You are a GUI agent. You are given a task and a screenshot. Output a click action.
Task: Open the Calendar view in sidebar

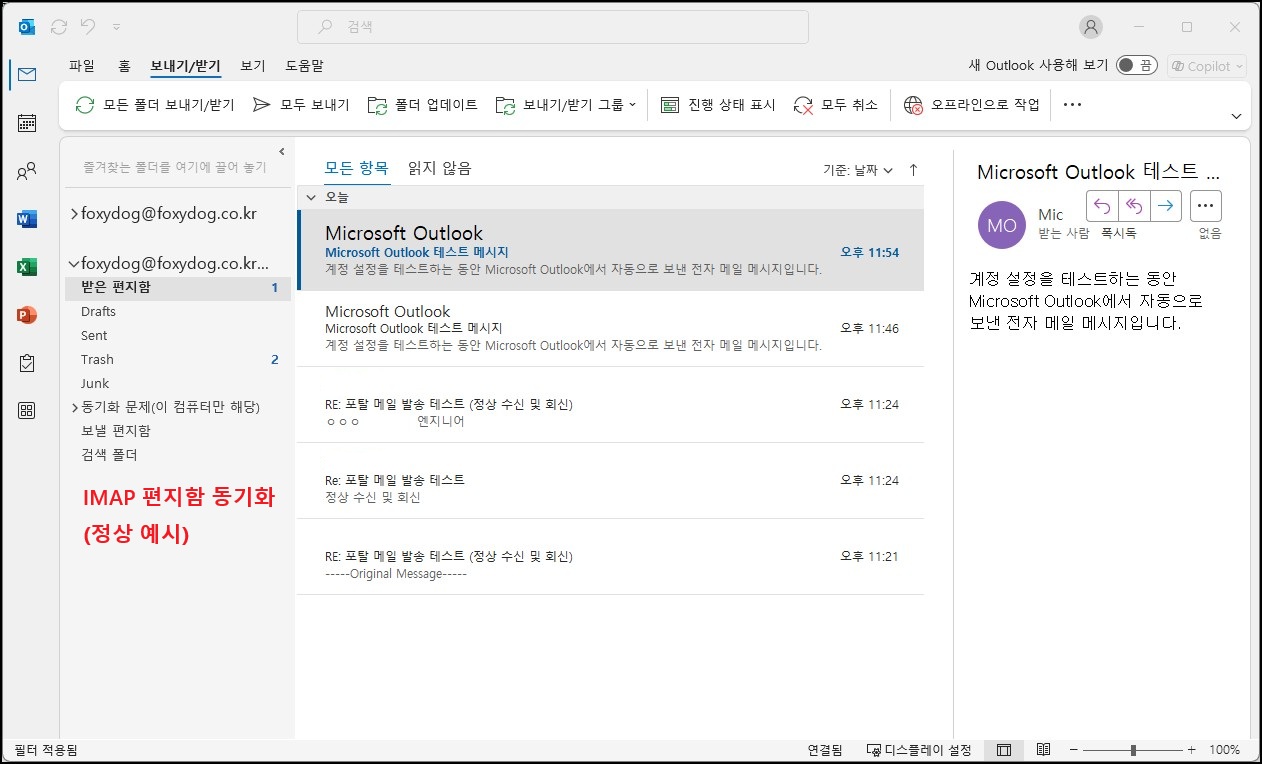click(x=27, y=123)
